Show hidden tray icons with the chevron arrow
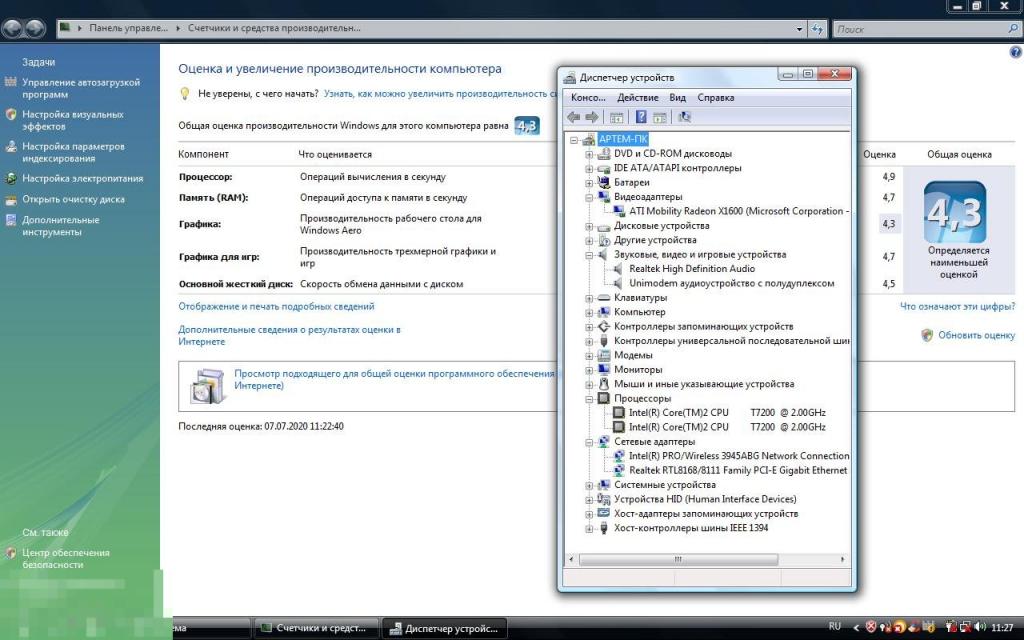The width and height of the screenshot is (1024, 640). (x=856, y=627)
